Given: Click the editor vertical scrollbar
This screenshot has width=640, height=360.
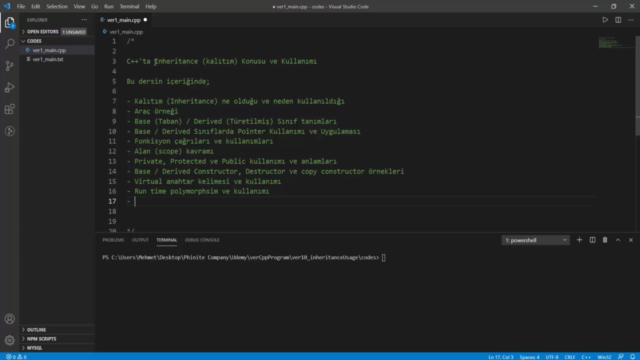Looking at the screenshot, I should click(x=637, y=86).
